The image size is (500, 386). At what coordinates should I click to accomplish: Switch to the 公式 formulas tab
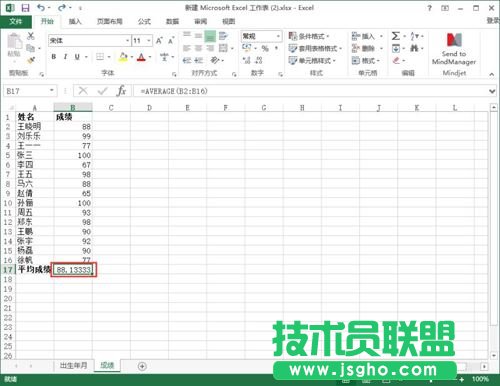coord(144,21)
